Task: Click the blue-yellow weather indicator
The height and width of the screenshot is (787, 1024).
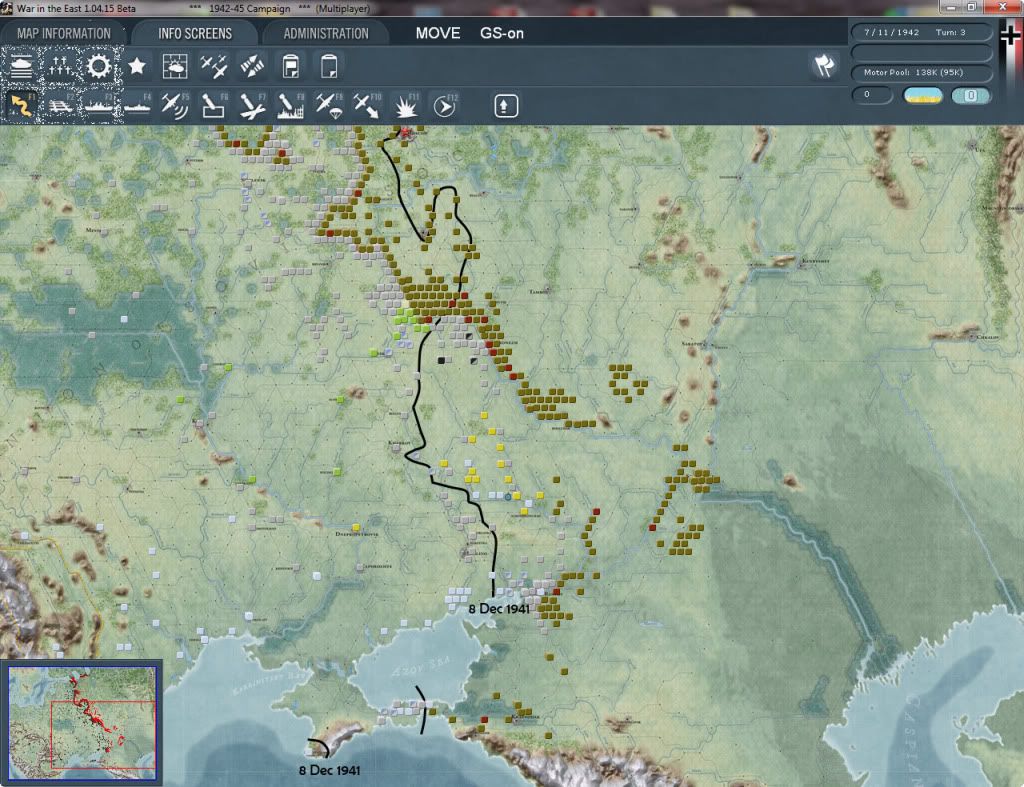Action: [x=922, y=95]
